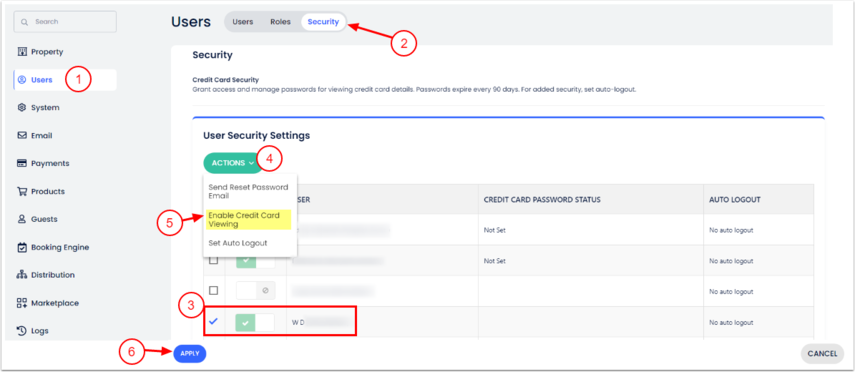Expand the ACTIONS dropdown
855x372 pixels.
233,163
